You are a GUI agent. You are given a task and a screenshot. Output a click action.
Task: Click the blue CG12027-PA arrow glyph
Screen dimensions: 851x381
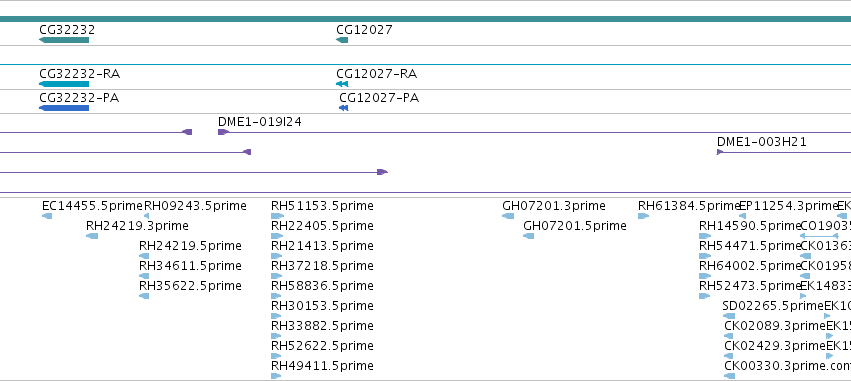point(344,108)
